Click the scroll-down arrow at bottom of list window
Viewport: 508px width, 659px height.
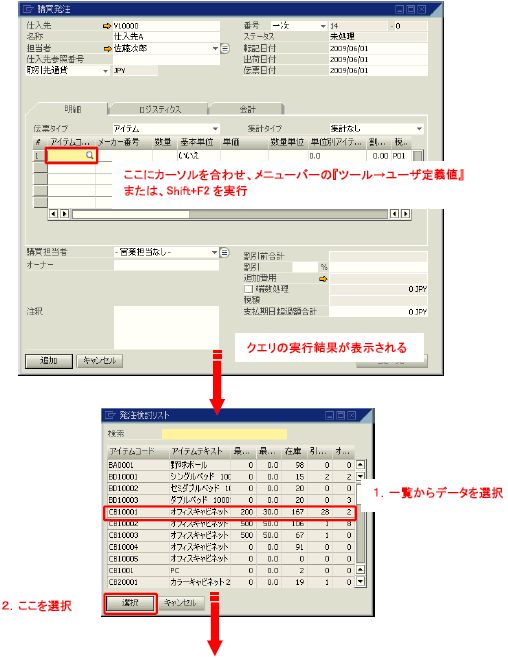click(x=361, y=582)
